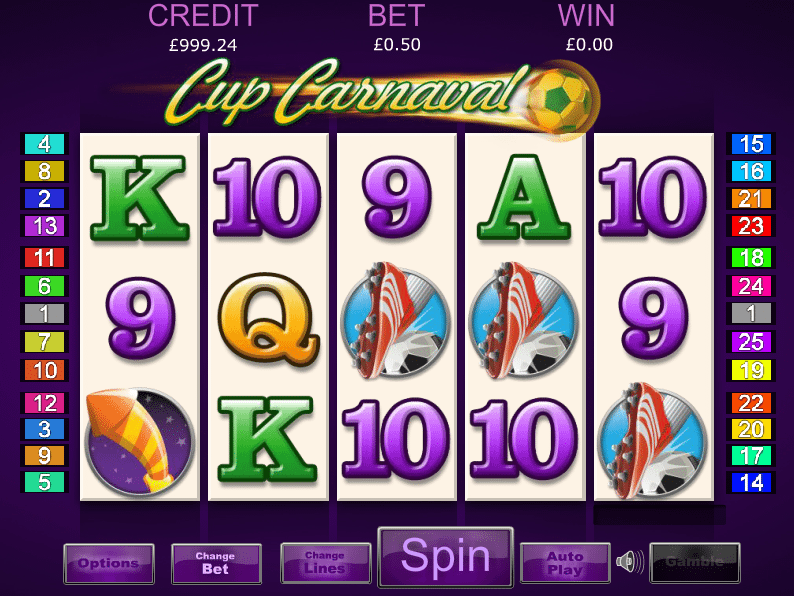Screen dimensions: 794x596
Task: Select payline 5 green marker at bottom left
Action: (x=45, y=482)
